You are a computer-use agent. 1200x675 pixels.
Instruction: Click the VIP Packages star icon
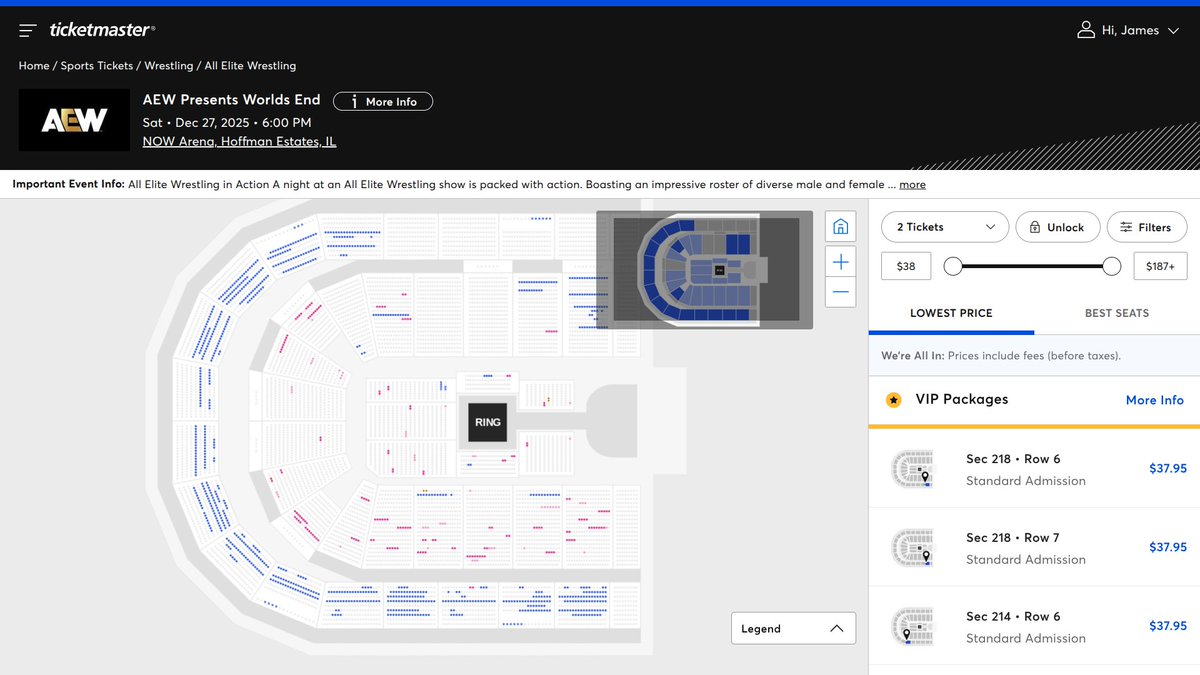click(894, 400)
